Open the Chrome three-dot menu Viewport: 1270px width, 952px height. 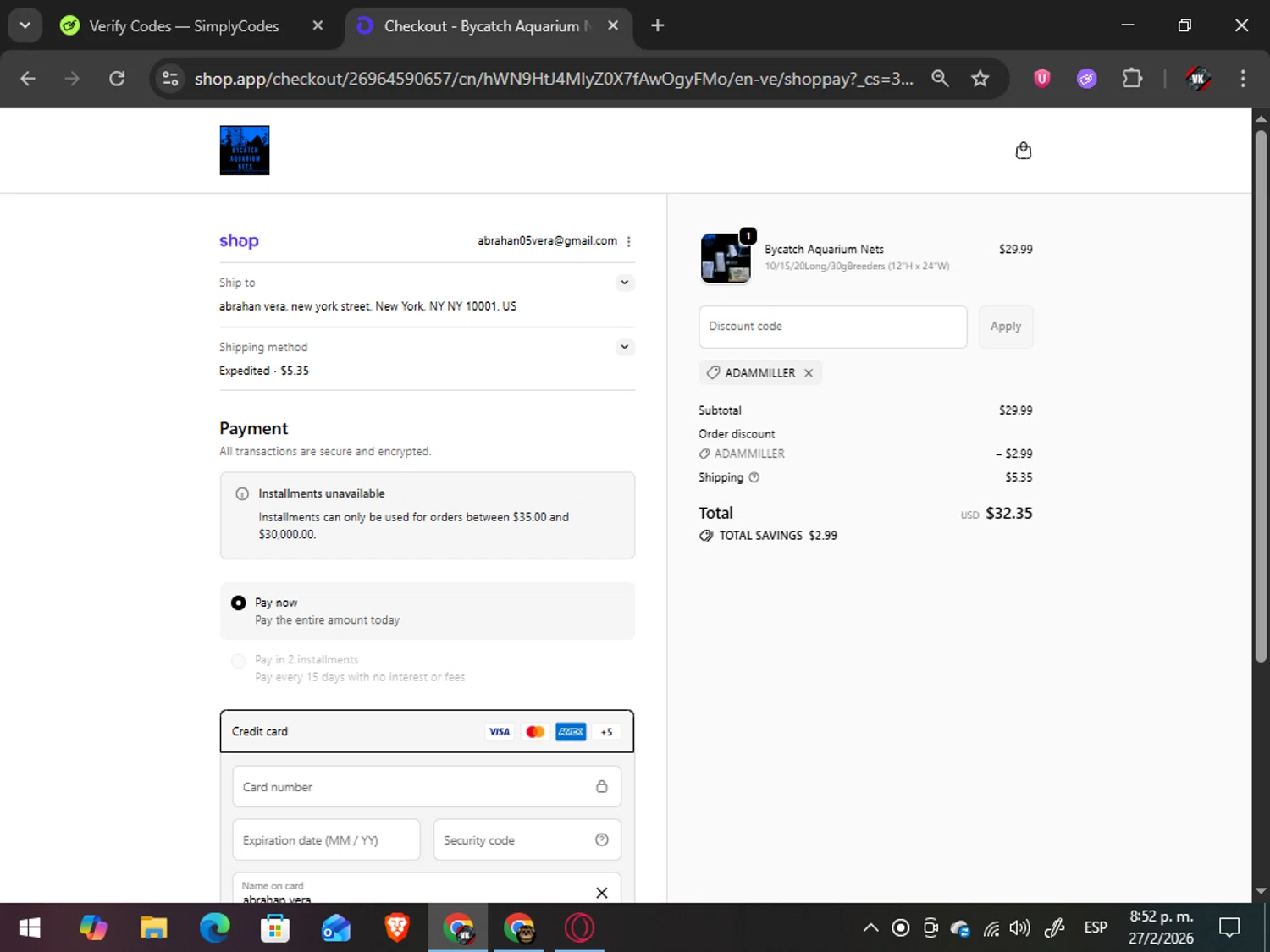(x=1243, y=79)
